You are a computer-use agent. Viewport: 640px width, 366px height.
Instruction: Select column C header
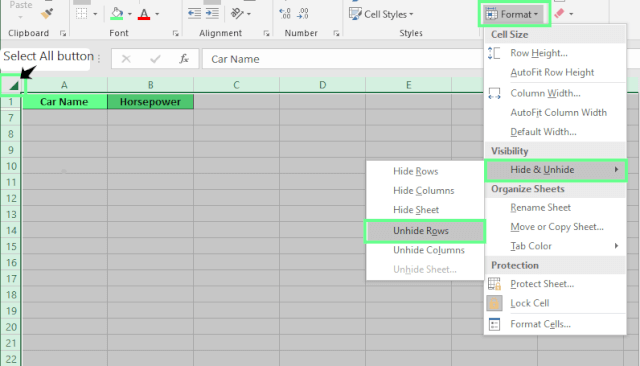pyautogui.click(x=237, y=85)
